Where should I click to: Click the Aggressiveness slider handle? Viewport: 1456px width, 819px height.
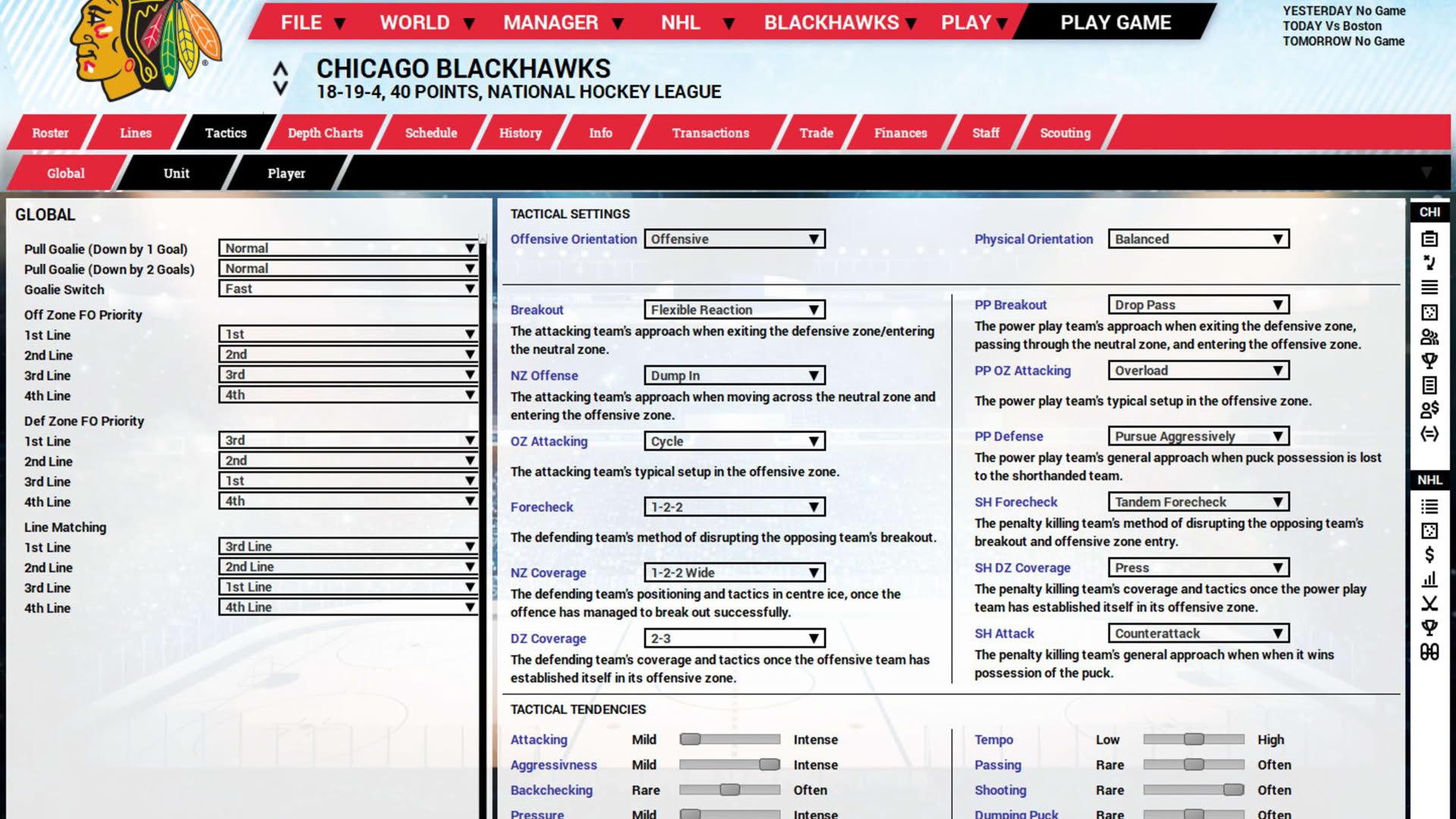[x=769, y=764]
